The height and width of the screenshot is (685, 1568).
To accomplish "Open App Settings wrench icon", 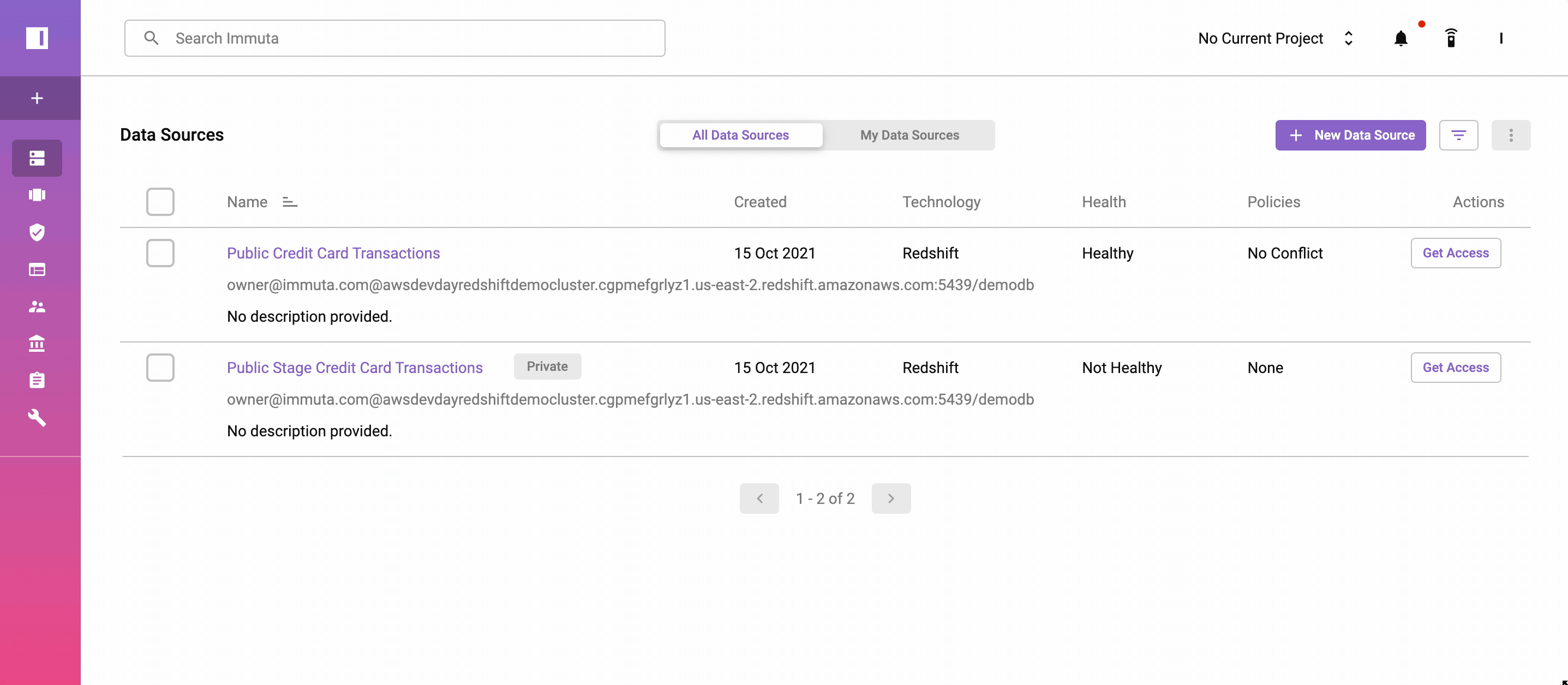I will tap(37, 418).
